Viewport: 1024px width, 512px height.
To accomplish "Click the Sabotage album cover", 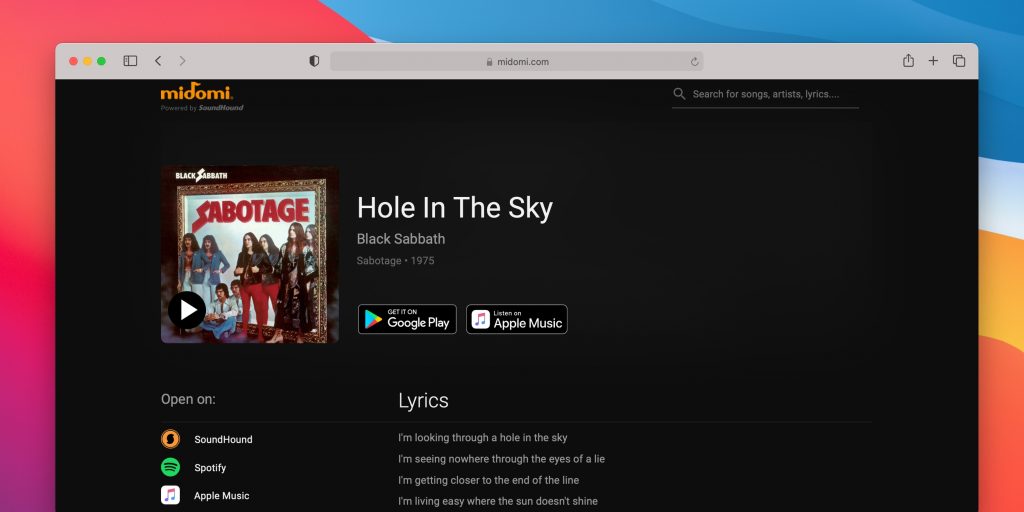I will [249, 254].
